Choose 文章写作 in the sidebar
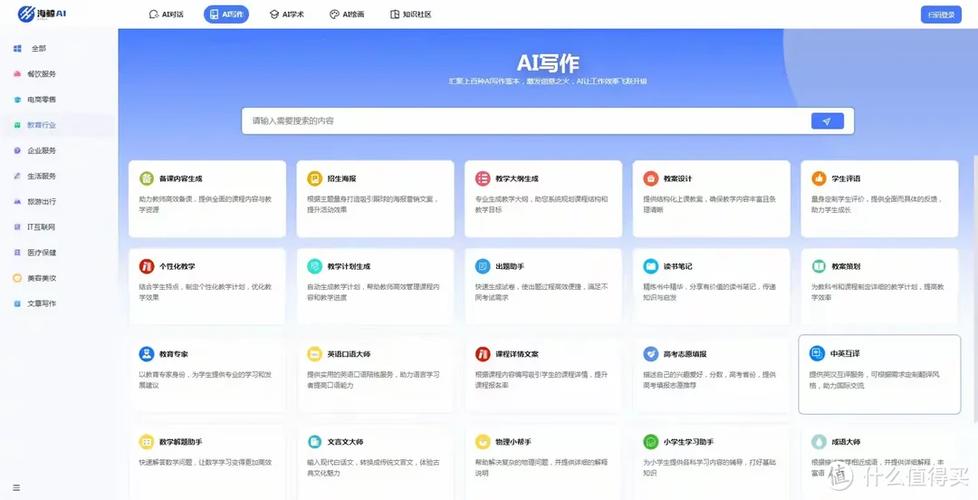Viewport: 978px width, 500px height. (35, 304)
